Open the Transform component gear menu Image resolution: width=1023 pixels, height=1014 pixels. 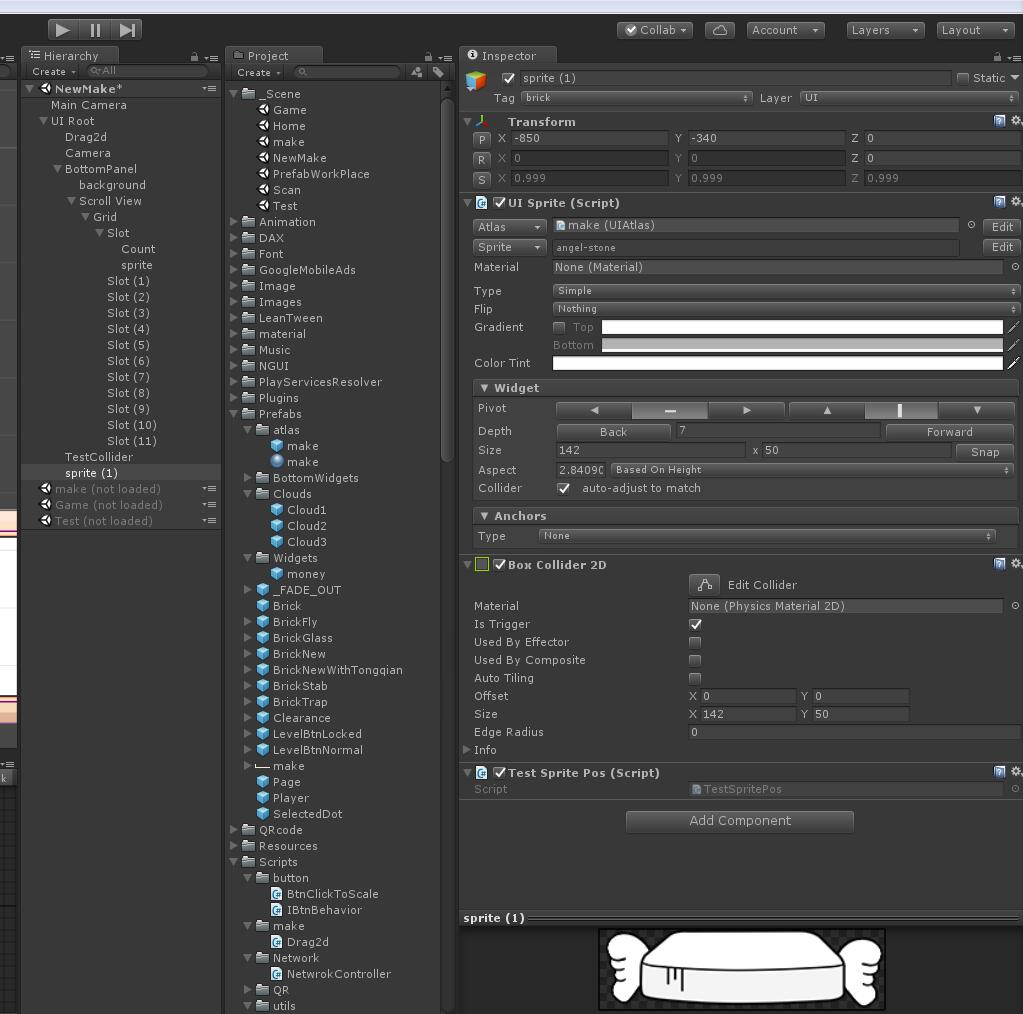point(1016,121)
